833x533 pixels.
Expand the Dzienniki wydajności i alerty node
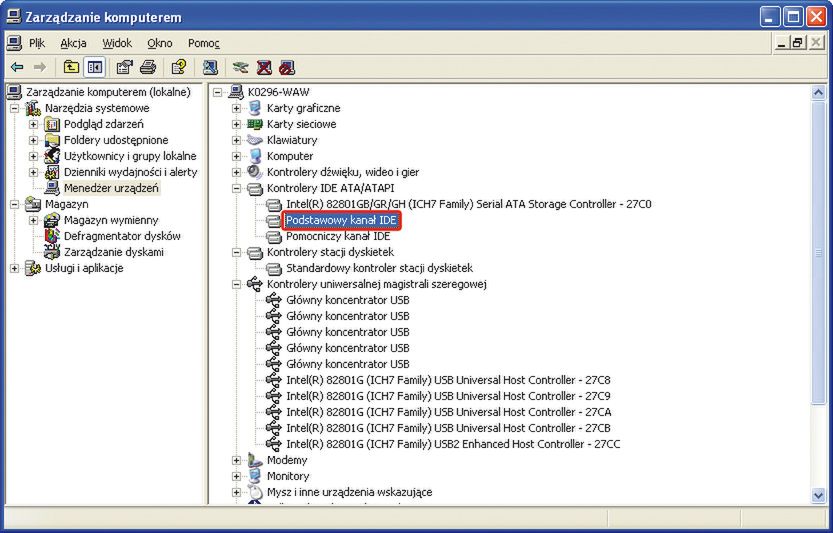[33, 172]
